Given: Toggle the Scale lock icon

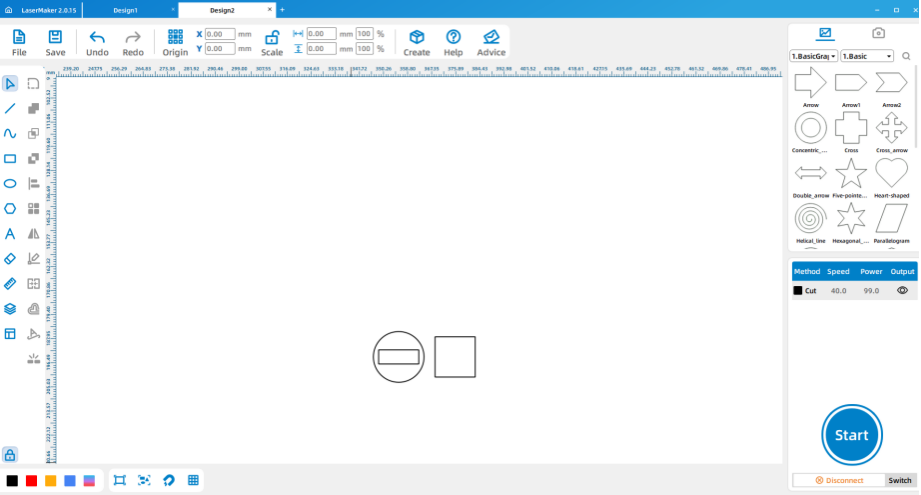Looking at the screenshot, I should coord(272,38).
